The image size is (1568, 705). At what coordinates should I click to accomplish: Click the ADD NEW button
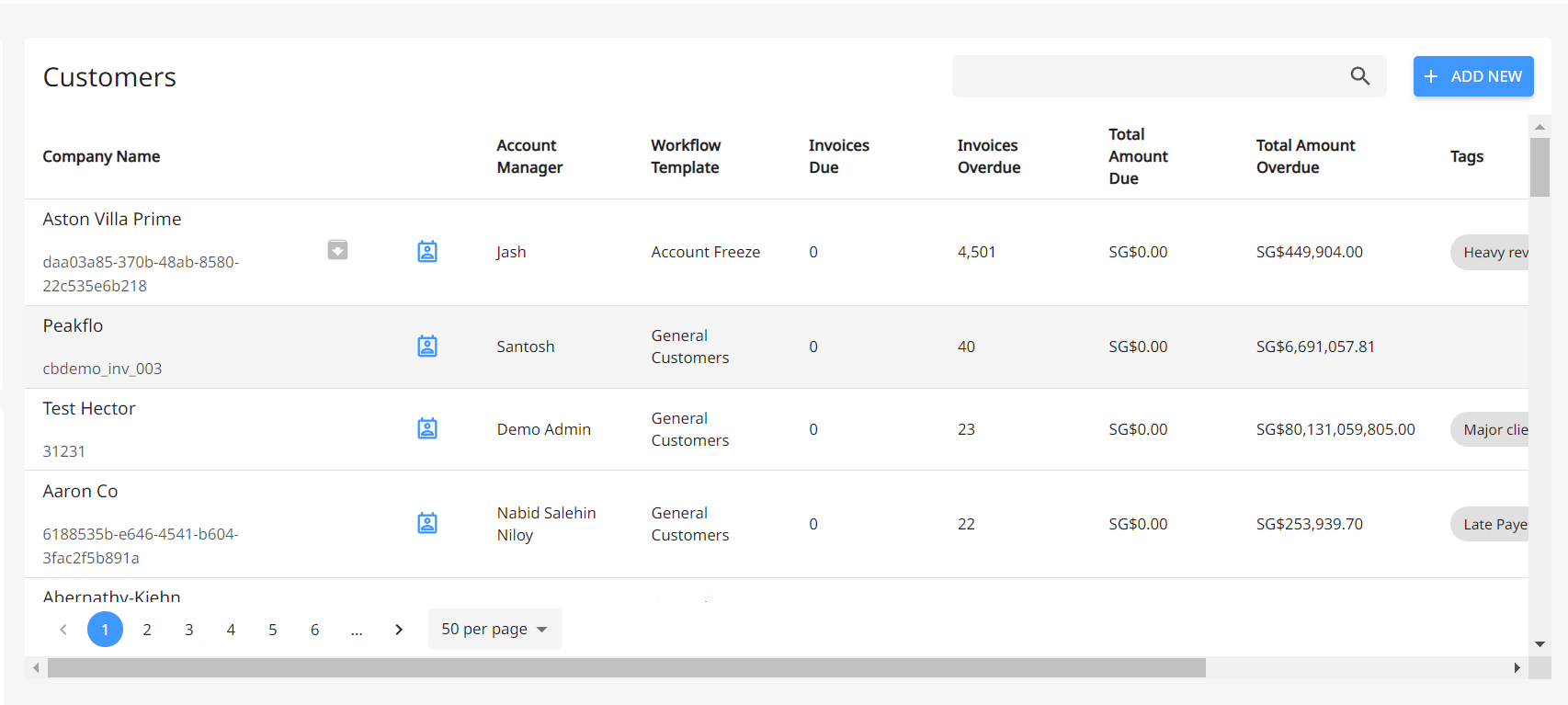pos(1473,76)
